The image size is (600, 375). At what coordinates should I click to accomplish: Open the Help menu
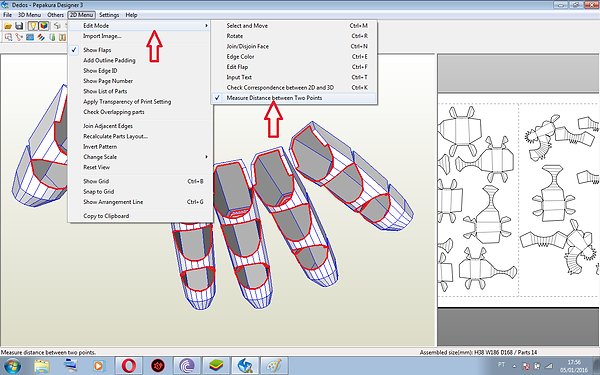(131, 15)
